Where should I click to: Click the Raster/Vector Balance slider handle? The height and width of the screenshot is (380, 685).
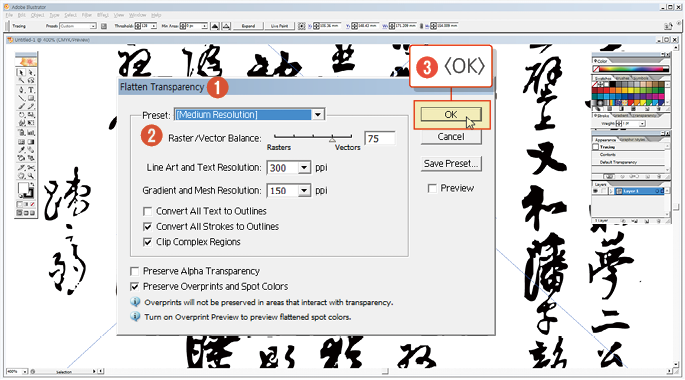pos(332,139)
